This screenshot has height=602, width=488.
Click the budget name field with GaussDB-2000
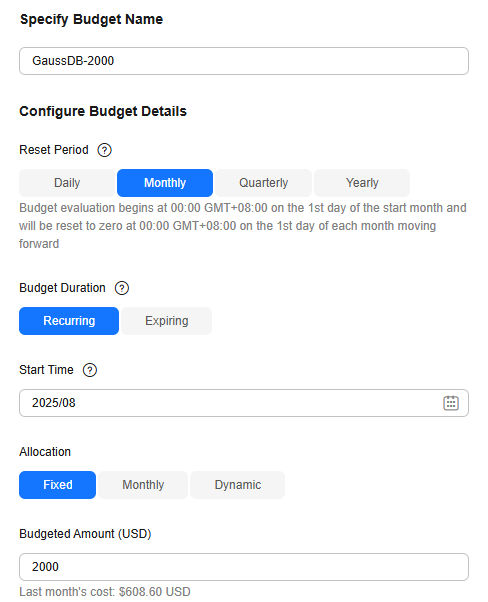point(244,61)
